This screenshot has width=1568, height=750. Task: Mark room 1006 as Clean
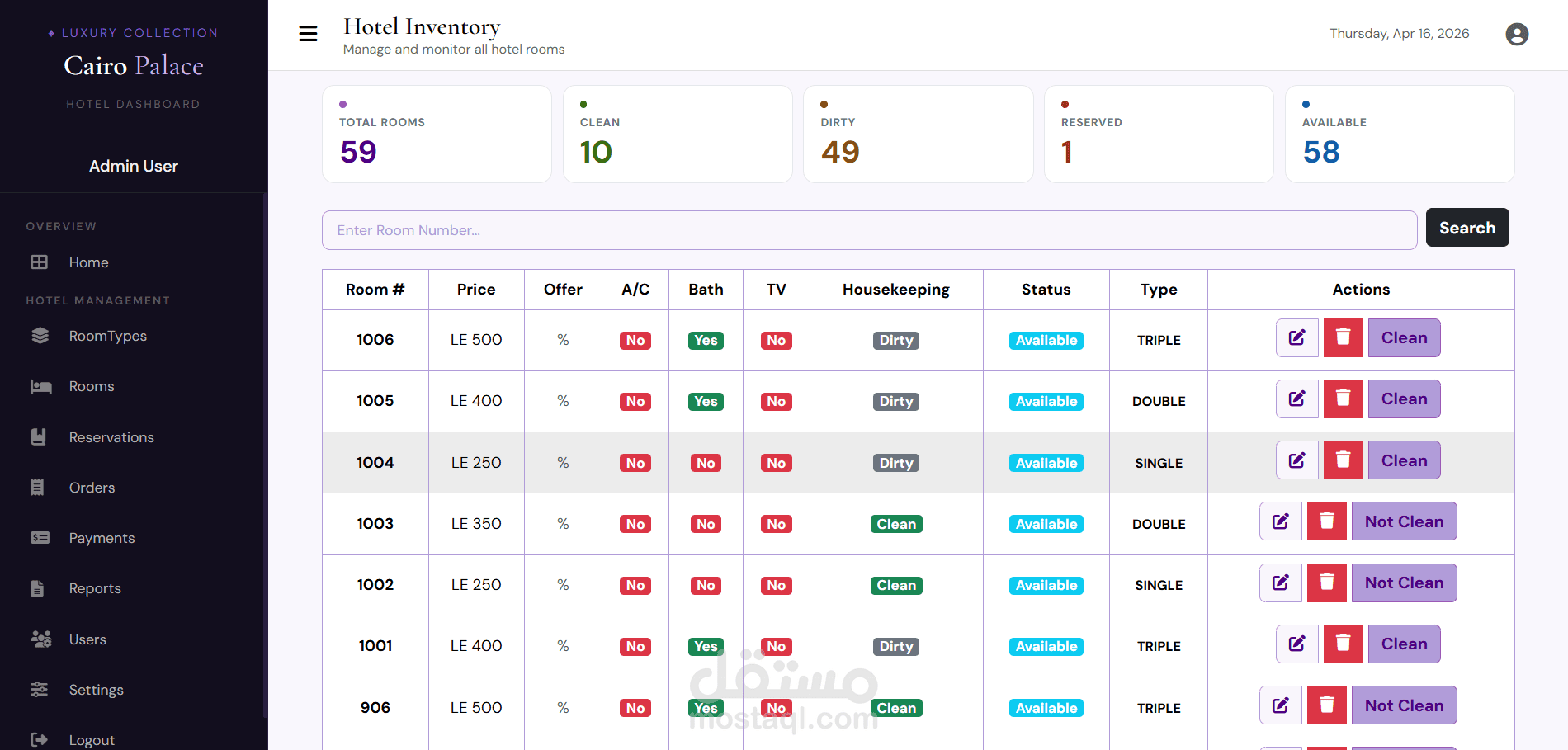[1405, 338]
